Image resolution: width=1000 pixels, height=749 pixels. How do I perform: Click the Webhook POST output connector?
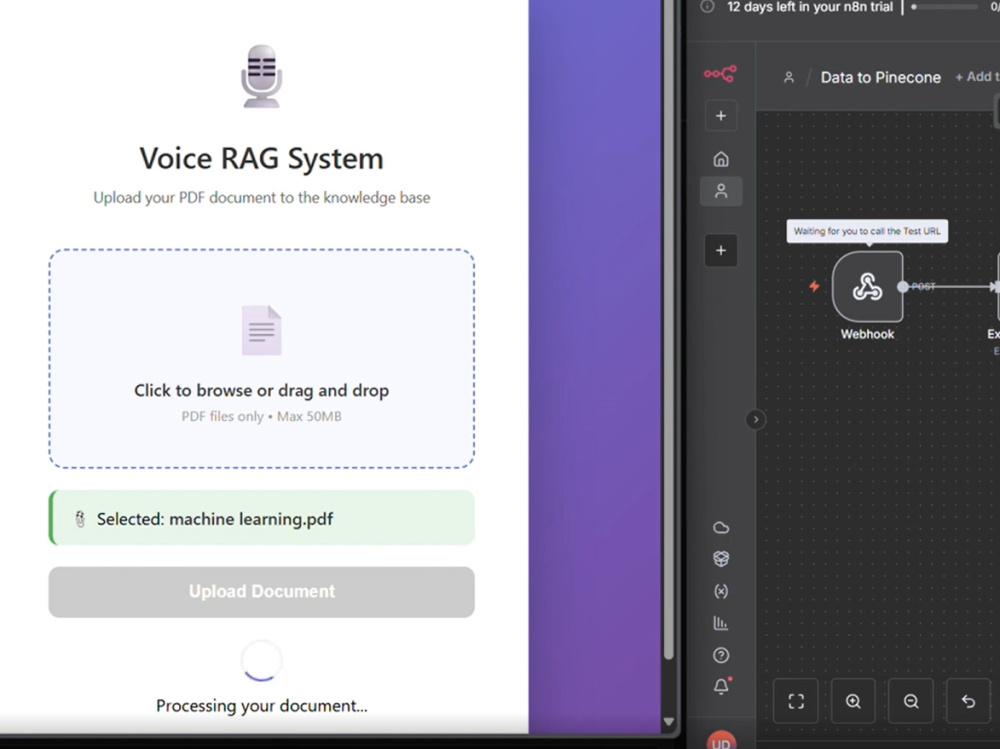[902, 286]
